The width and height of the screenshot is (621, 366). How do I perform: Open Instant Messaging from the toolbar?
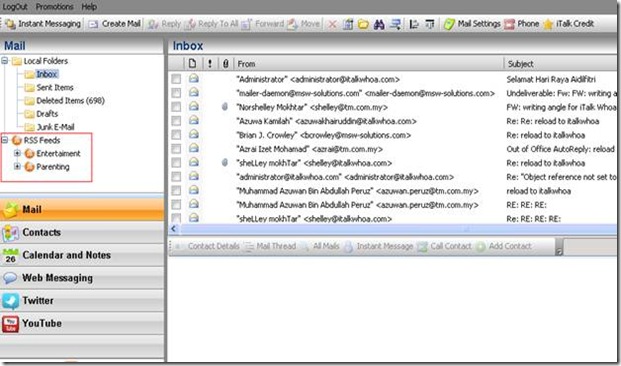point(43,24)
